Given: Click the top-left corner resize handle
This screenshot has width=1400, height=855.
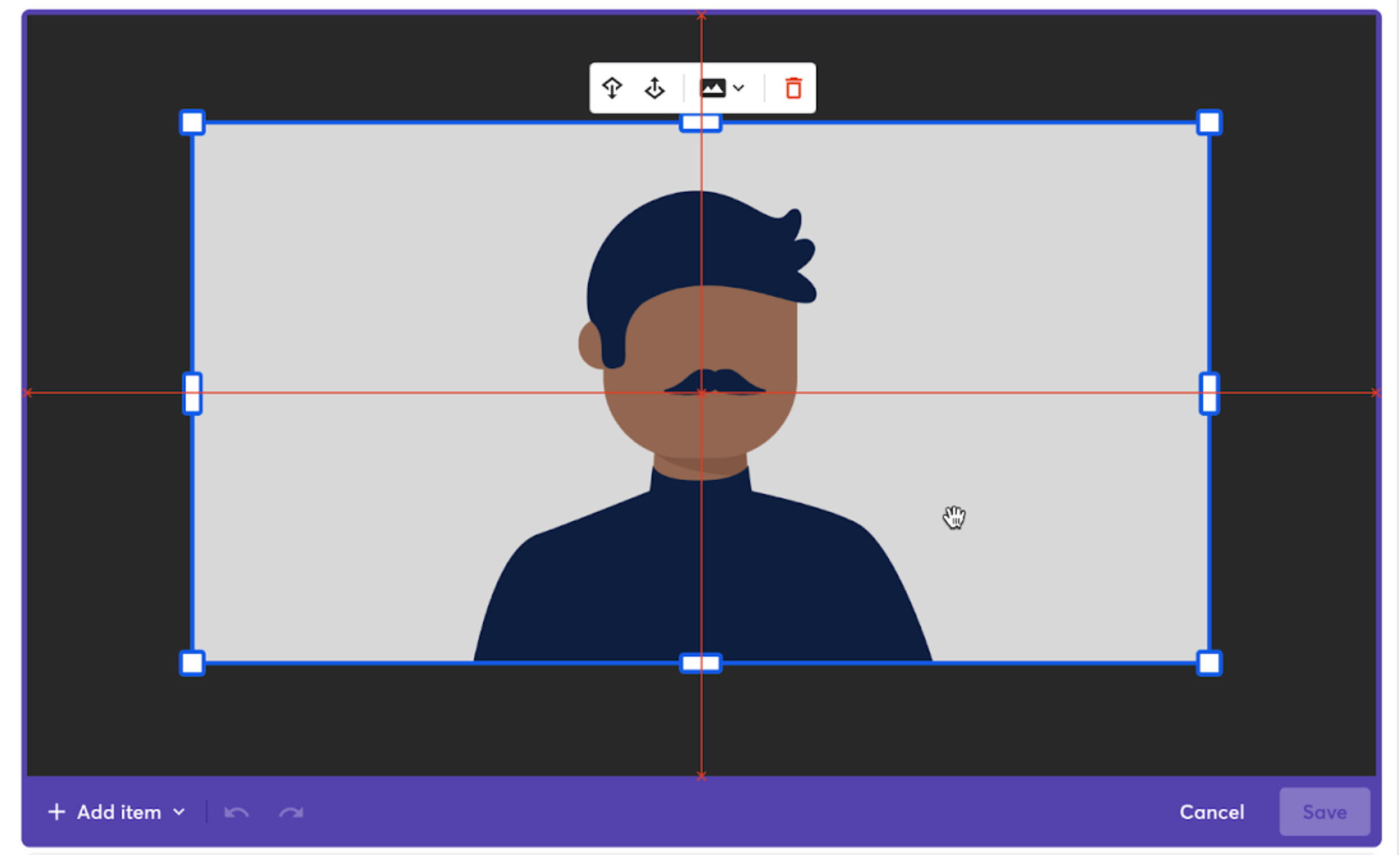Looking at the screenshot, I should (x=192, y=122).
